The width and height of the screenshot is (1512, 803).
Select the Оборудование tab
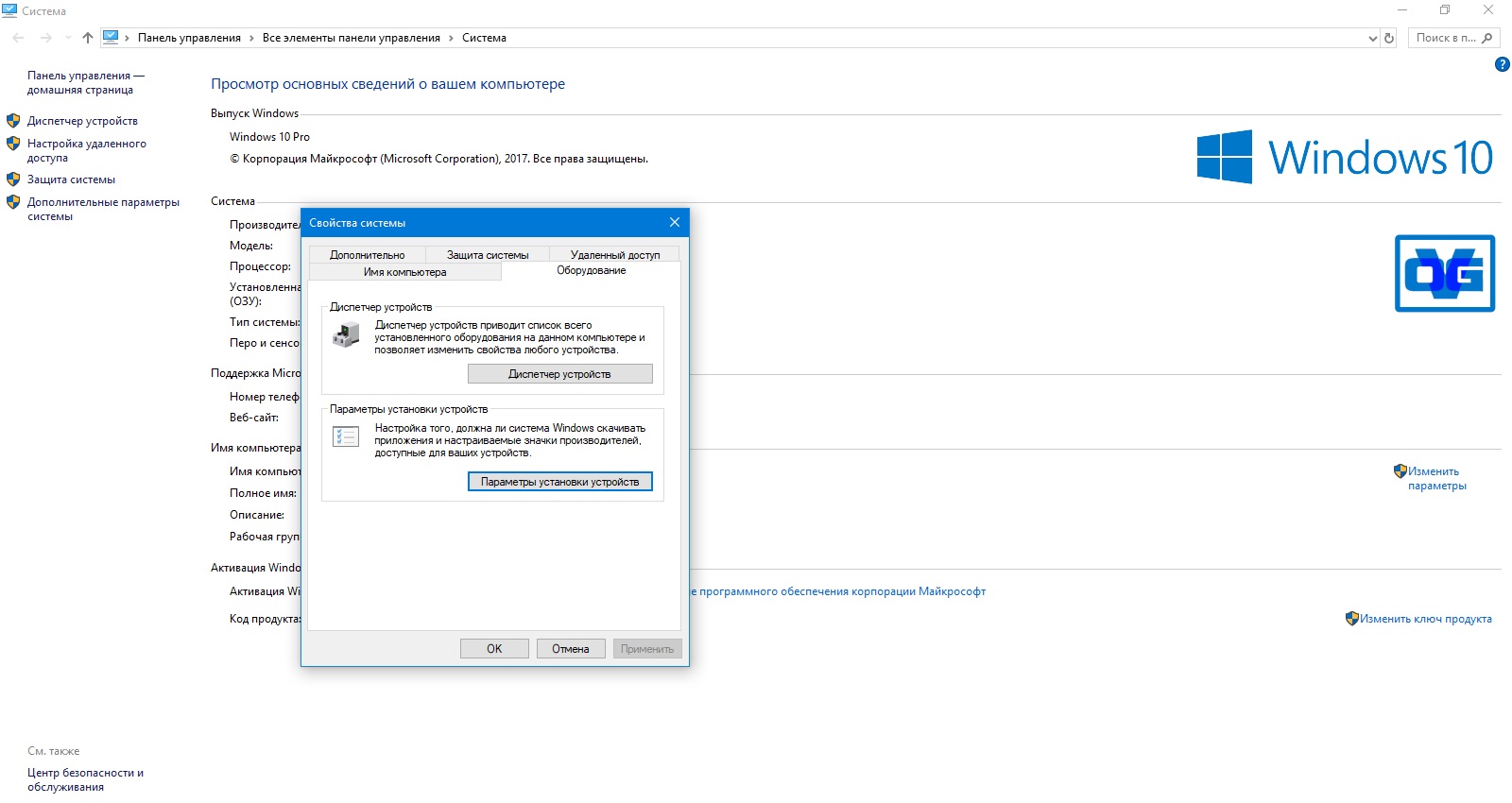pyautogui.click(x=591, y=270)
